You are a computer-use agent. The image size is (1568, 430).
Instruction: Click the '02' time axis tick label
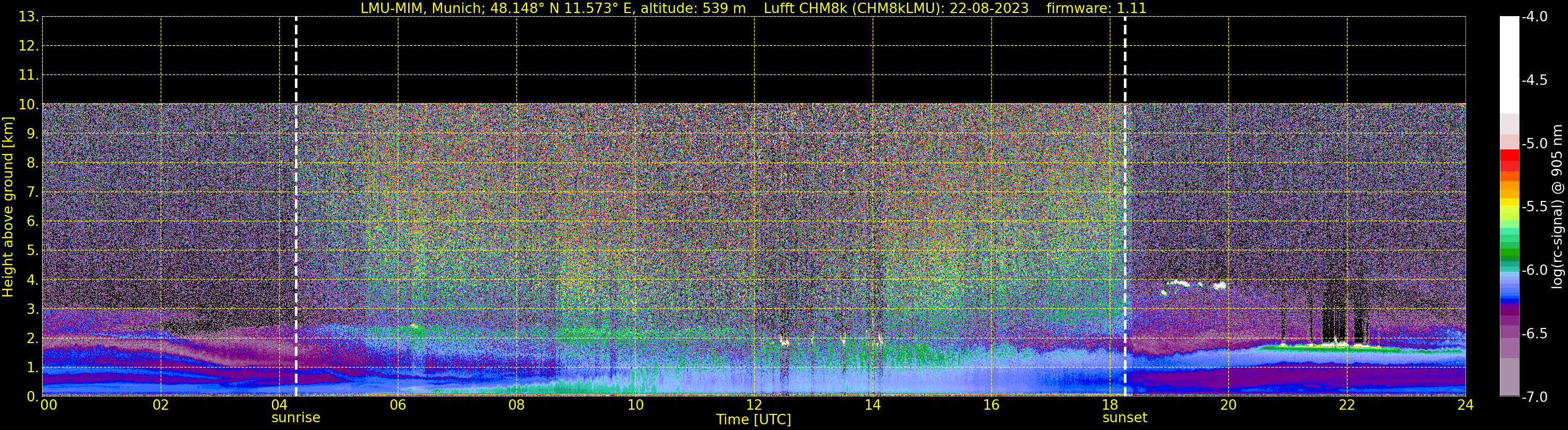click(x=161, y=405)
